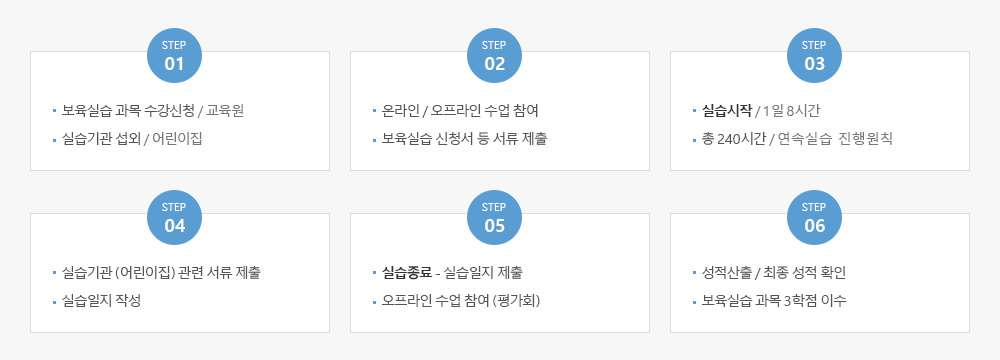This screenshot has width=1000, height=360.
Task: Select the STEP 02 circle badge
Action: (x=494, y=56)
